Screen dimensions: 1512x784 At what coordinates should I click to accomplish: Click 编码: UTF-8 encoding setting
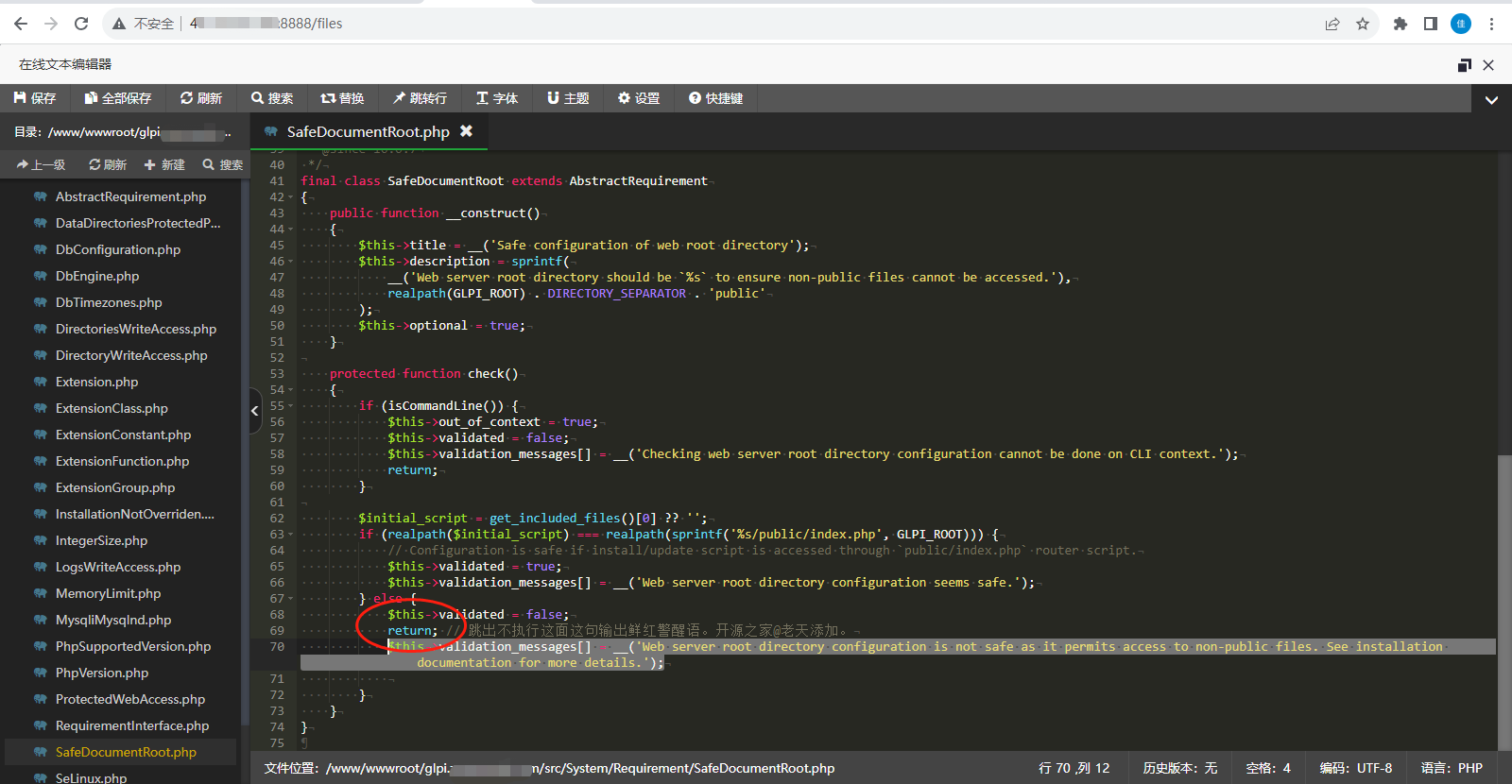(1355, 768)
